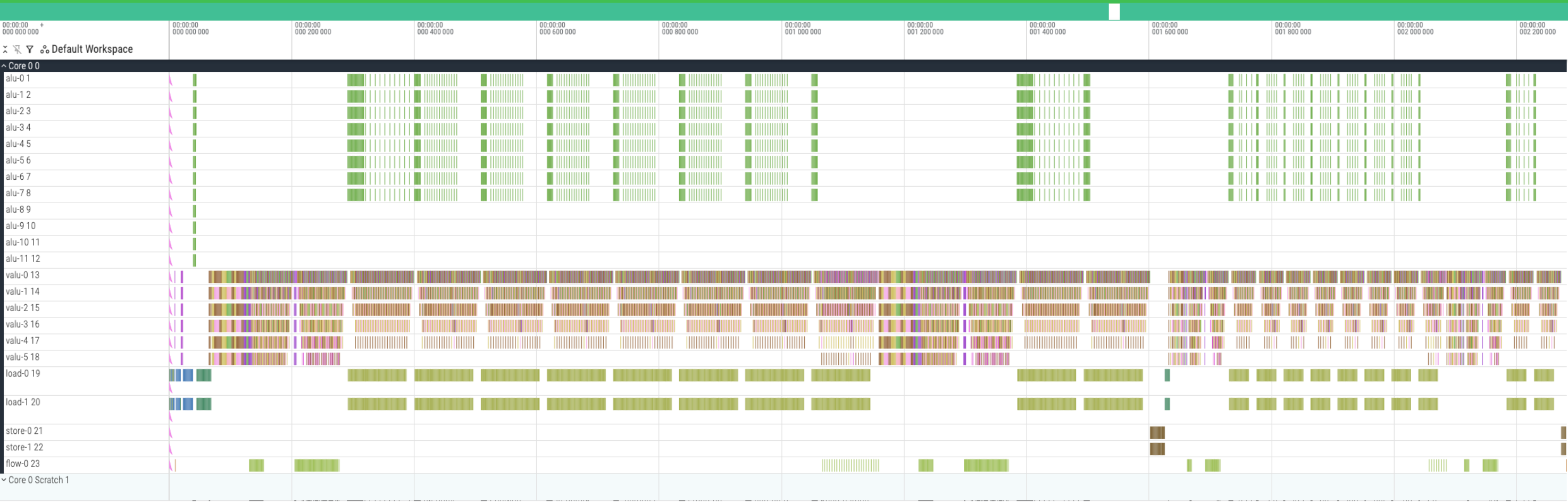This screenshot has height=502, width=1568.
Task: Open the Default Workspace menu
Action: tap(92, 49)
